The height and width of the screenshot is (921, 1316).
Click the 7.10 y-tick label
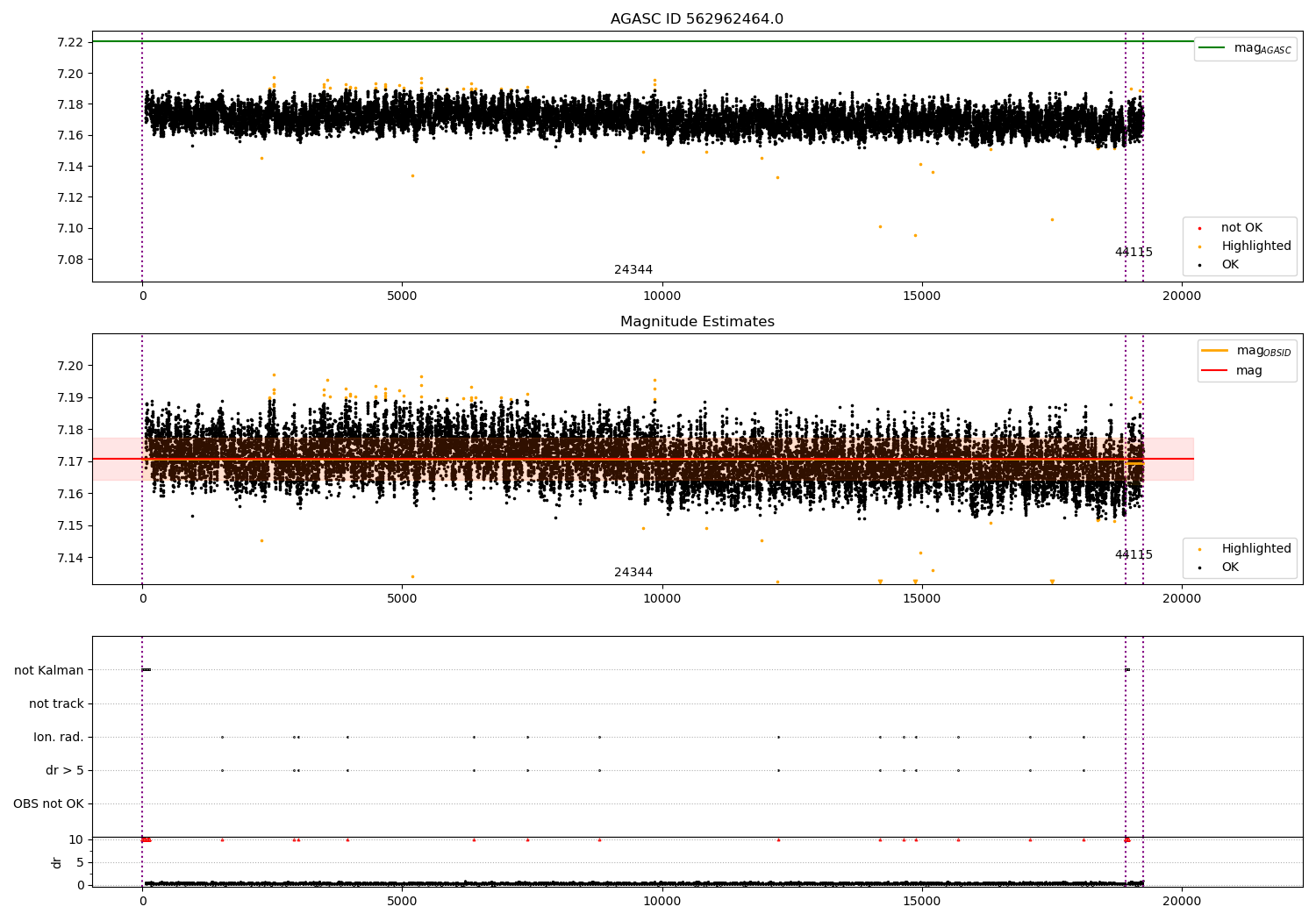[x=69, y=229]
